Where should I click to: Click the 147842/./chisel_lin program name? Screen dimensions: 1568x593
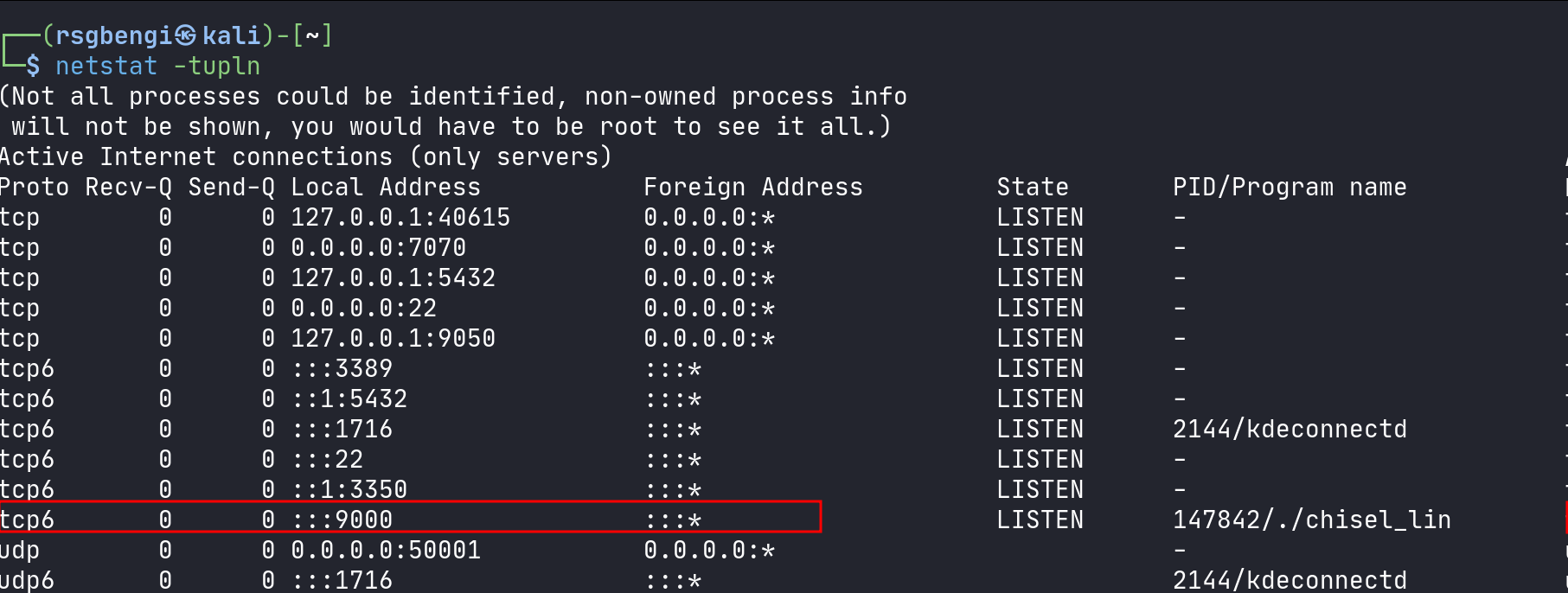click(x=1311, y=520)
